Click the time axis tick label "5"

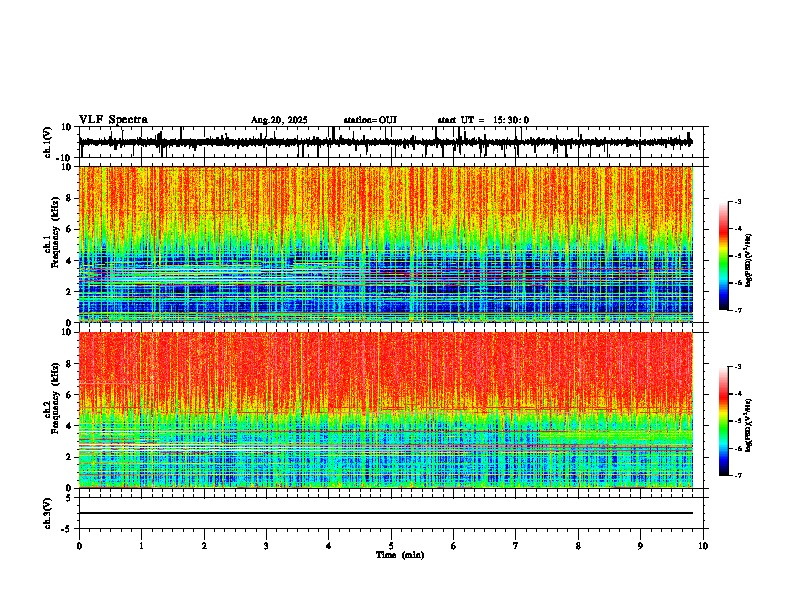391,546
